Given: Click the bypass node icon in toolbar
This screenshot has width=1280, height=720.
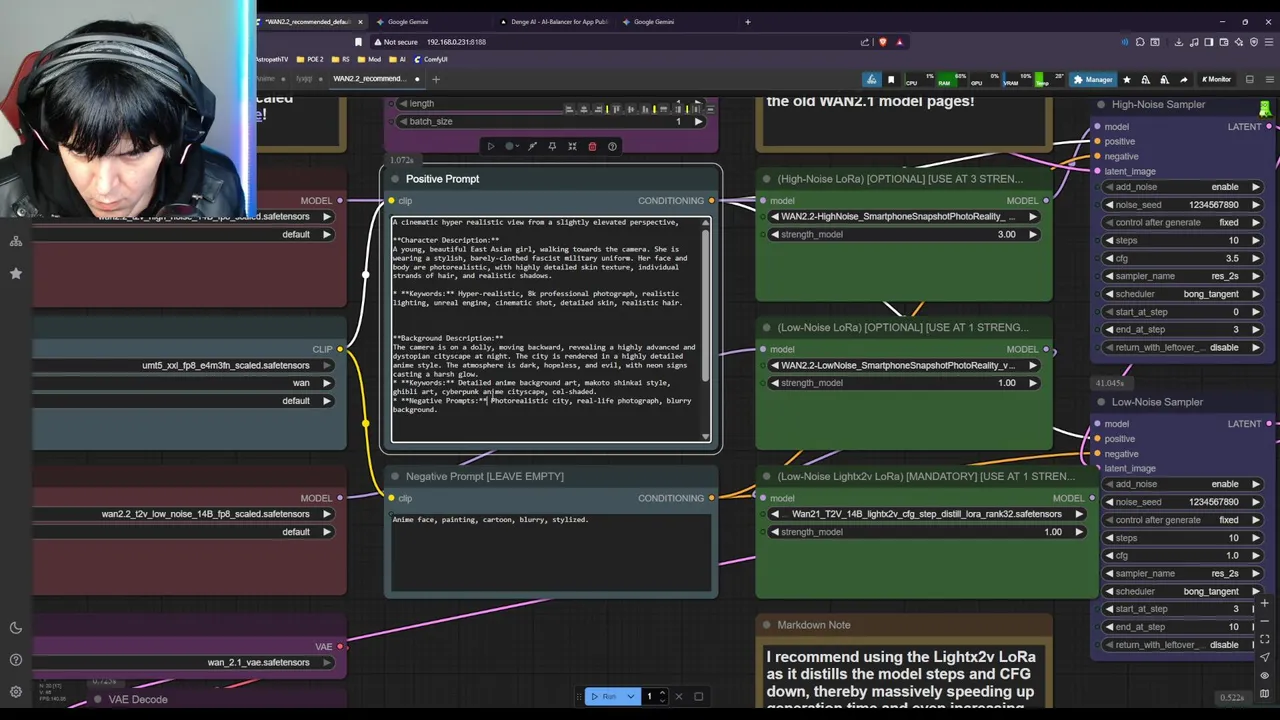Looking at the screenshot, I should pos(532,146).
